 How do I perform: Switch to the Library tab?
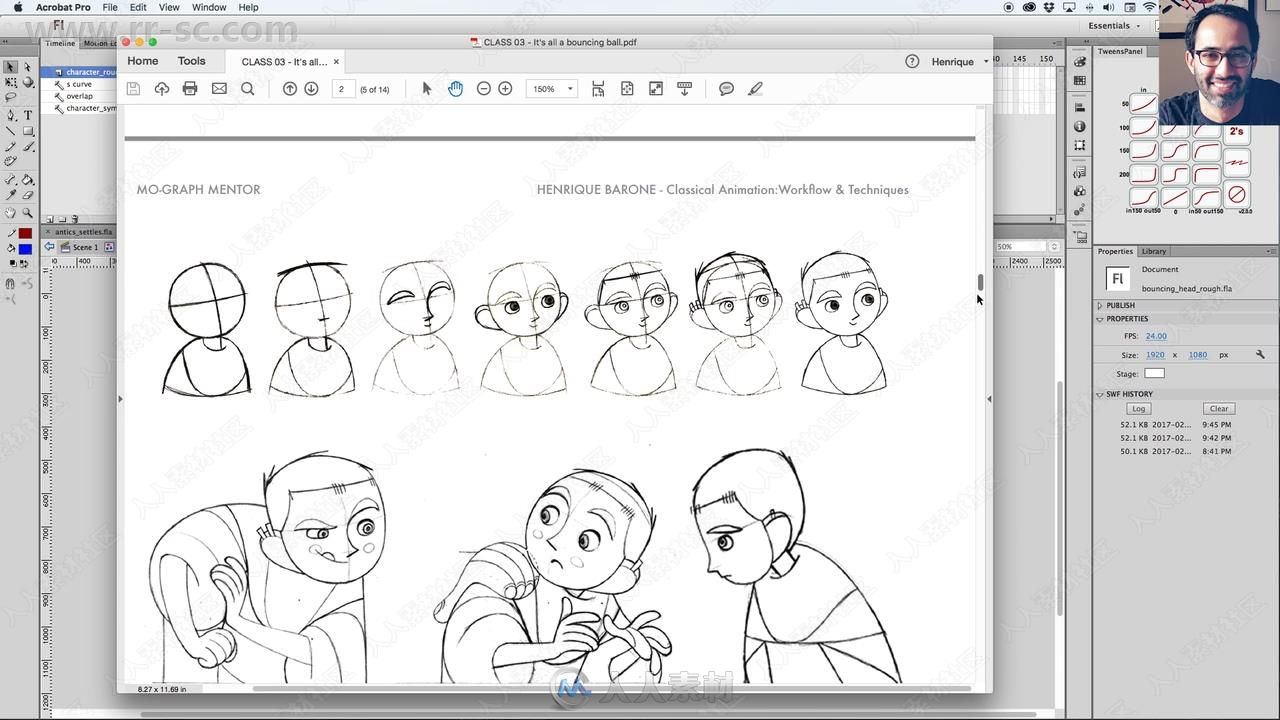1154,251
